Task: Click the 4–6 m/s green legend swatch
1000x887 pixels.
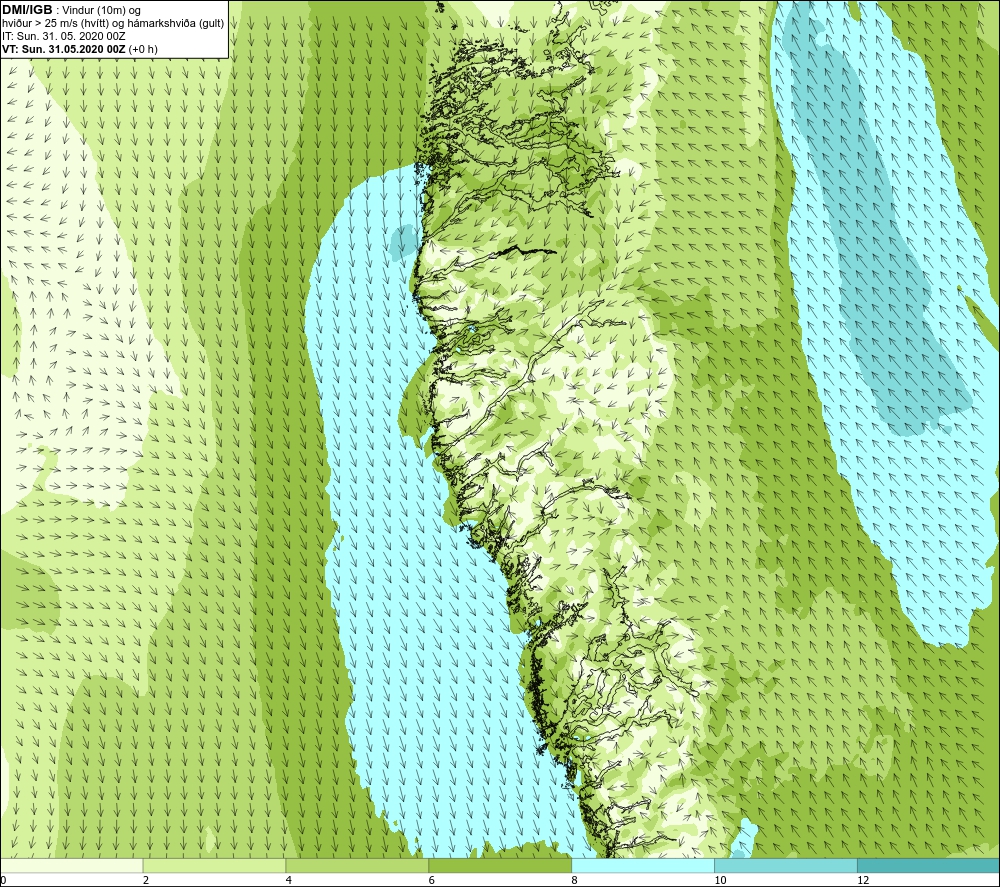Action: point(357,865)
